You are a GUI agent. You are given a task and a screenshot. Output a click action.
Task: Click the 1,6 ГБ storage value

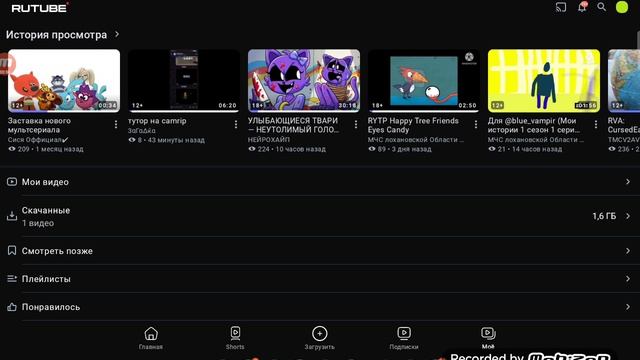pos(604,216)
